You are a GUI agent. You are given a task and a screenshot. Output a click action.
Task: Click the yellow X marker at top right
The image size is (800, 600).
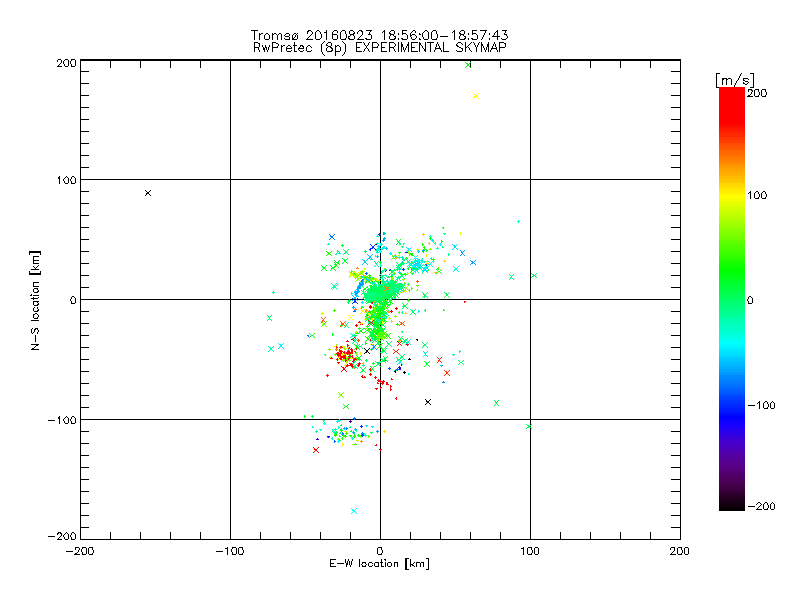[x=476, y=96]
